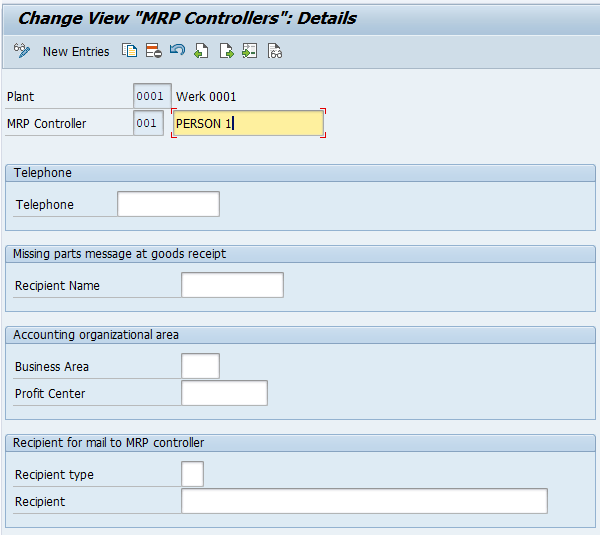The image size is (600, 535).
Task: Click the Business Area label
Action: pos(52,367)
